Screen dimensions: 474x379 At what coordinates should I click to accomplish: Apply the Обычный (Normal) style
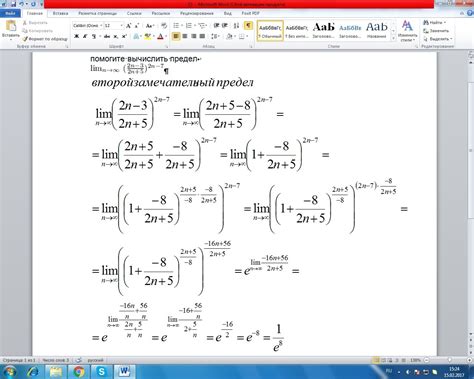[x=270, y=30]
